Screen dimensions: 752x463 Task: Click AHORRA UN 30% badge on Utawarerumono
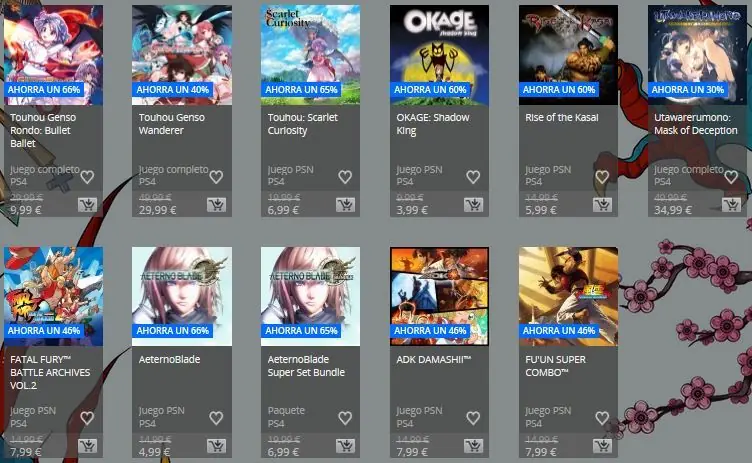[688, 90]
